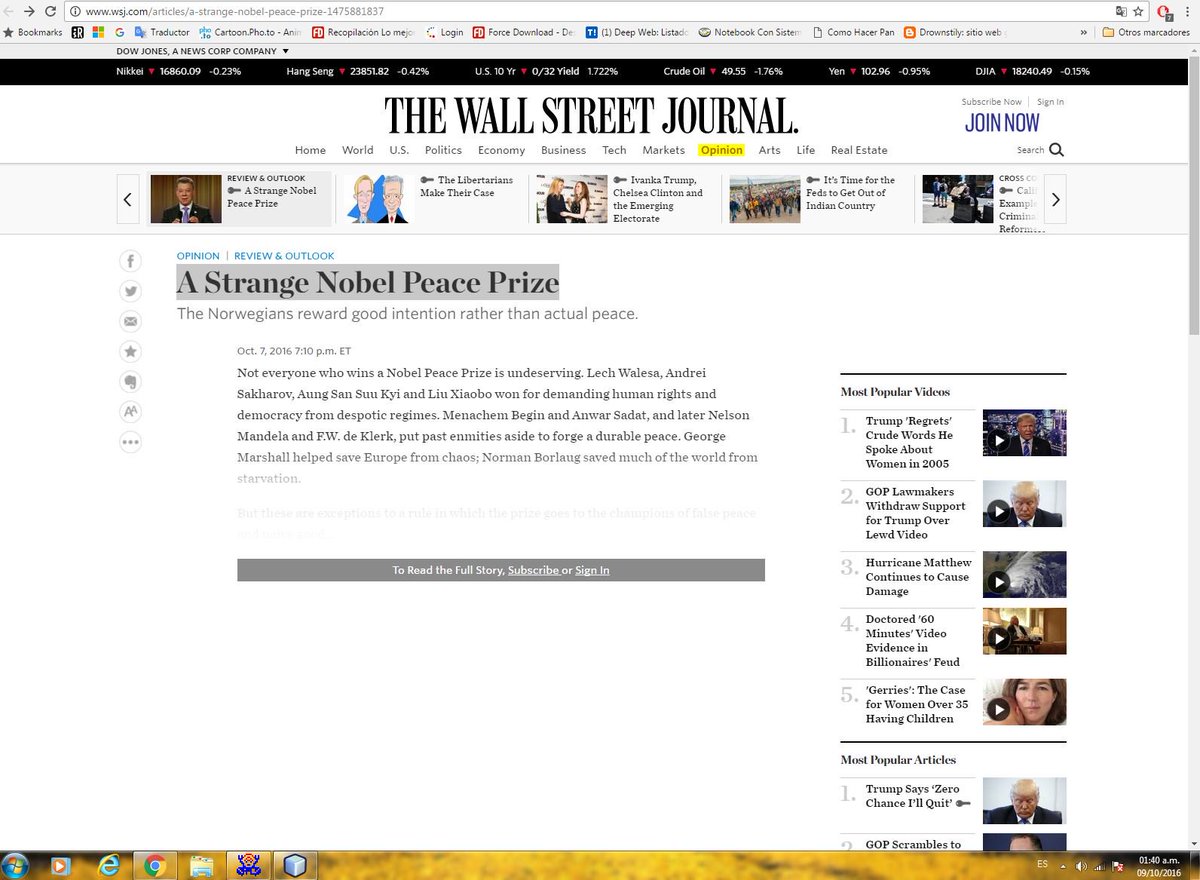Click Subscribe Now link in header
Viewport: 1200px width, 880px height.
coord(991,102)
